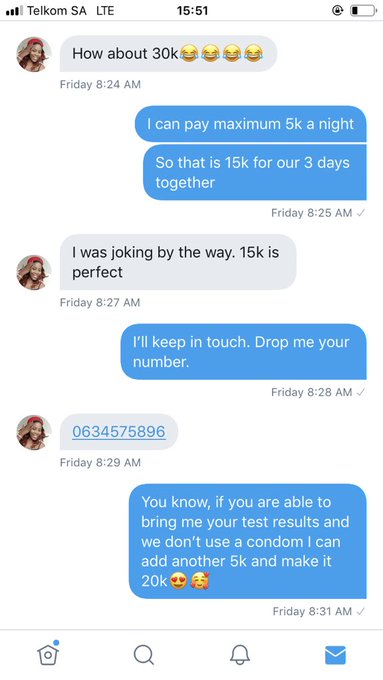
Task: Open the Notifications bell tab
Action: tap(240, 654)
